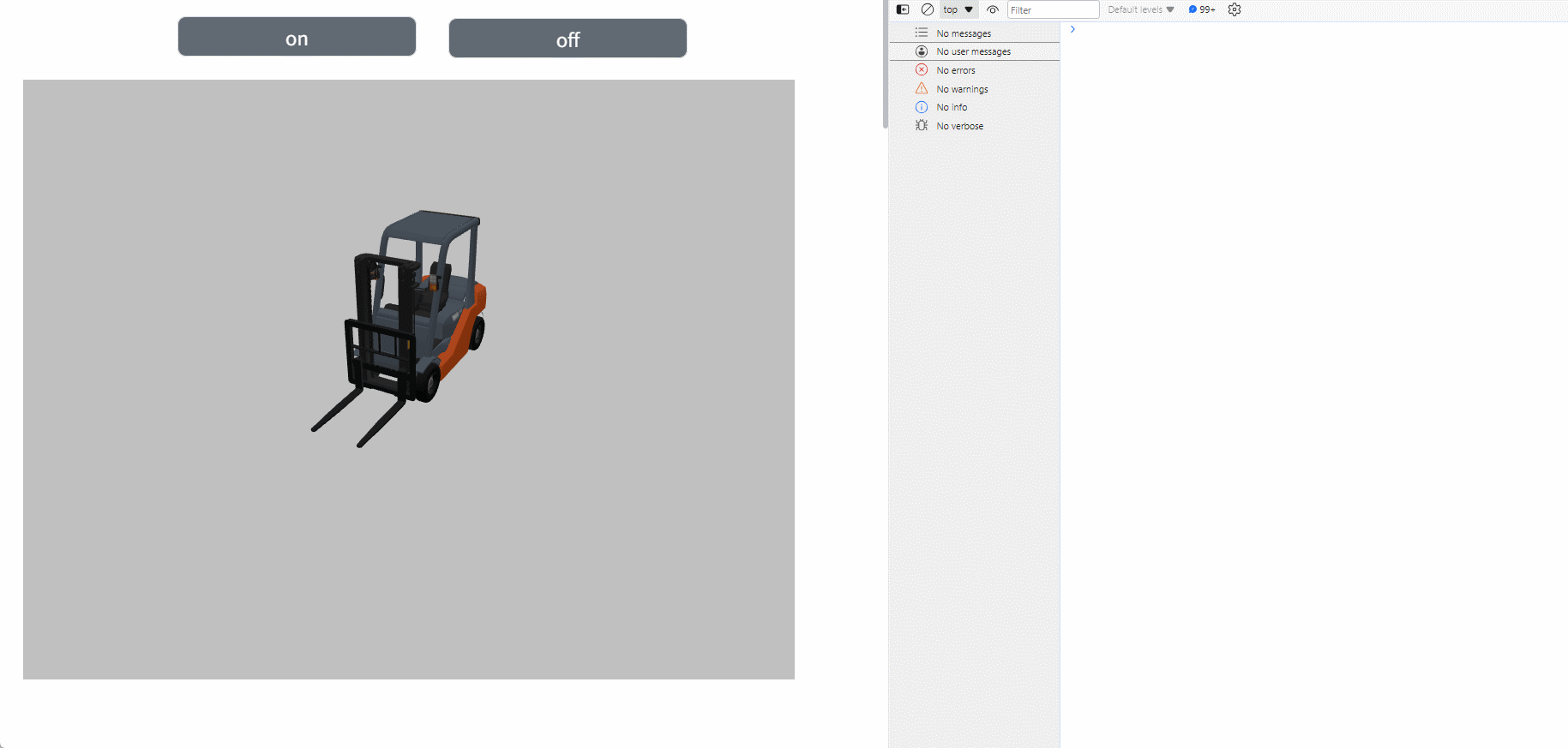
Task: Click the warnings triangle icon
Action: point(922,89)
